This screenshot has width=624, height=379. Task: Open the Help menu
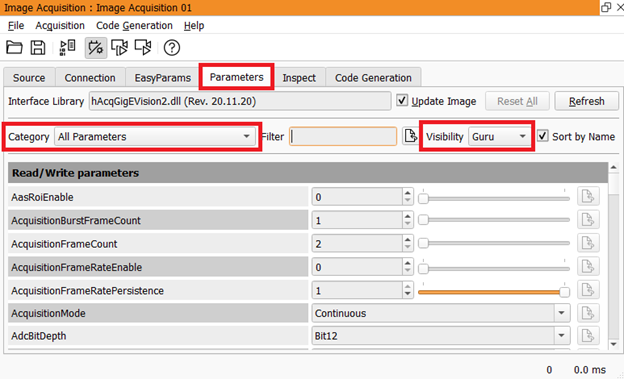pyautogui.click(x=194, y=25)
